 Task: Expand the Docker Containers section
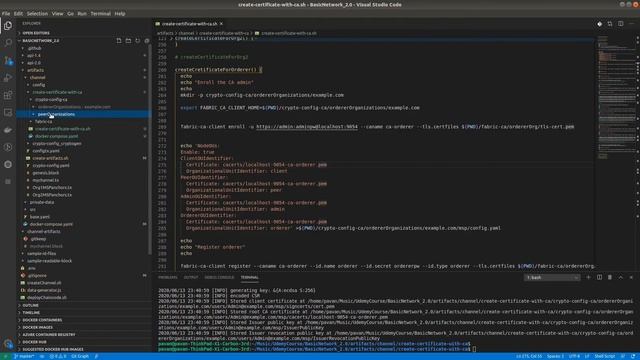(42, 320)
